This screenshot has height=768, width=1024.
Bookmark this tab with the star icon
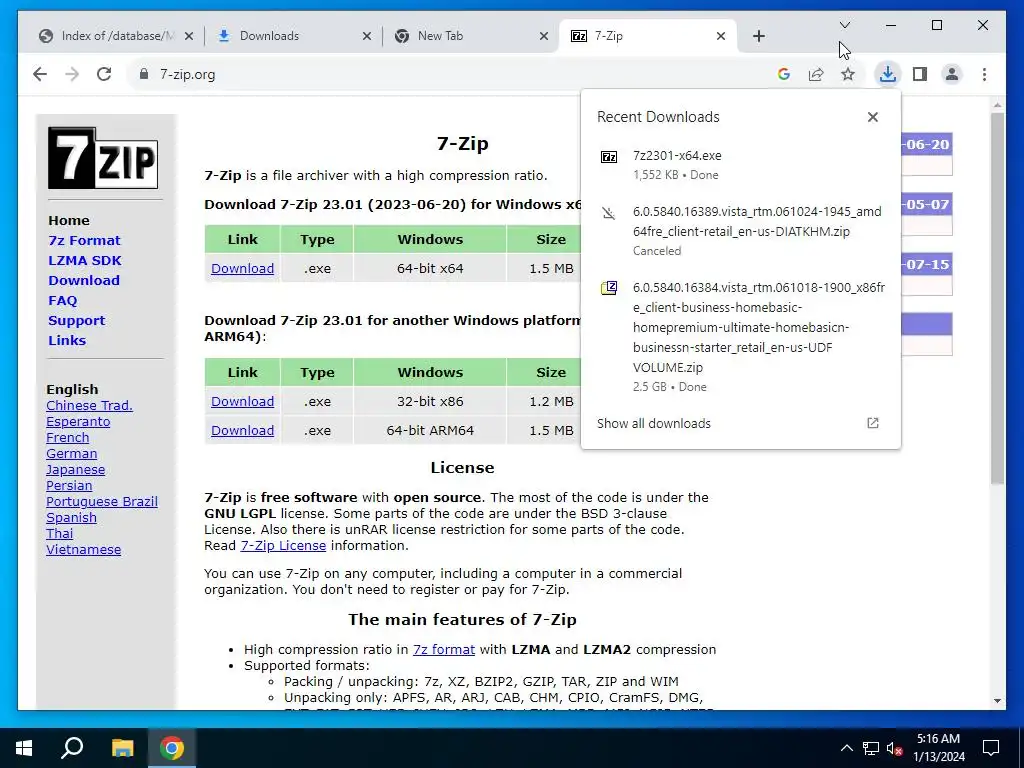[x=848, y=74]
